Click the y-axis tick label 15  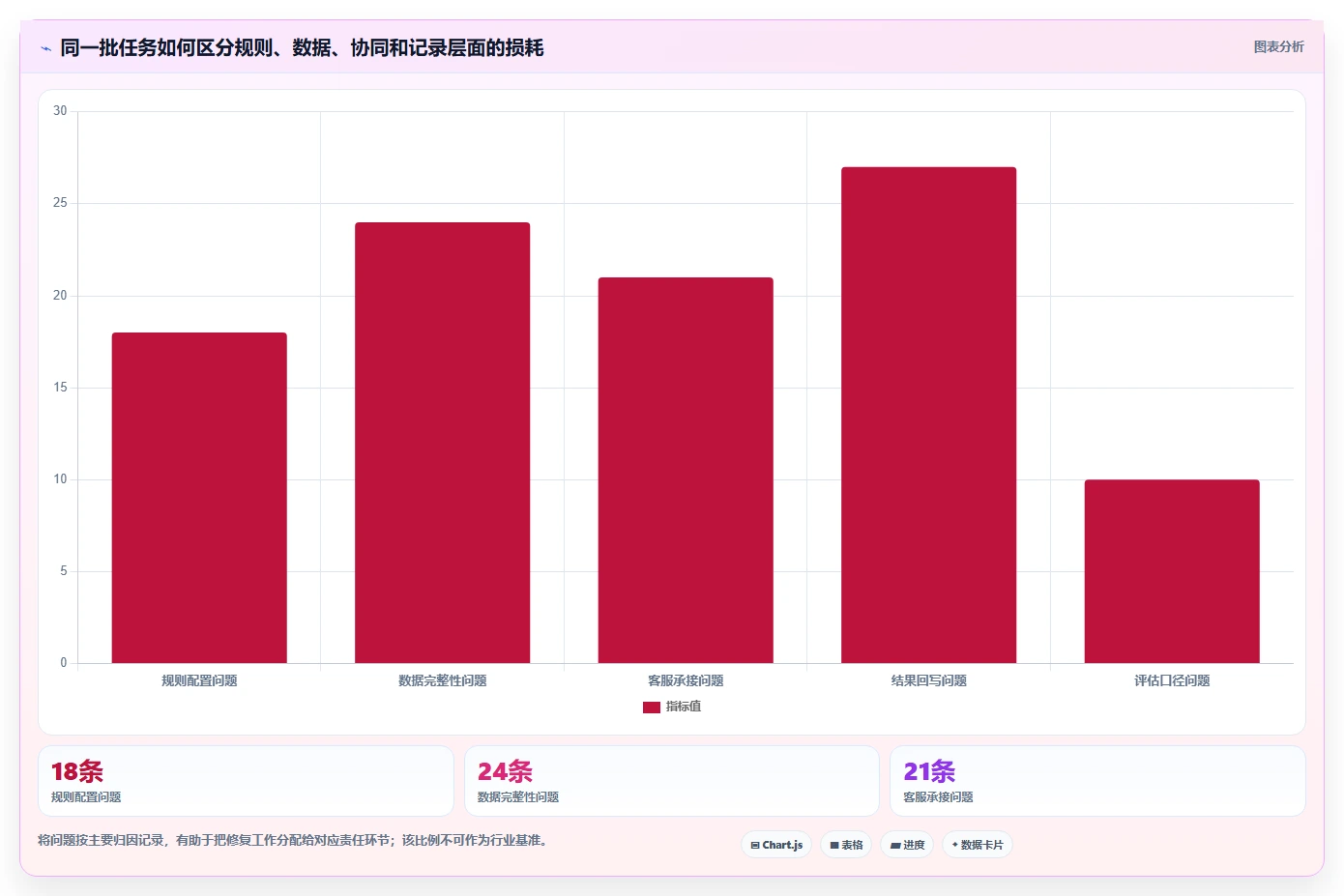click(x=60, y=388)
